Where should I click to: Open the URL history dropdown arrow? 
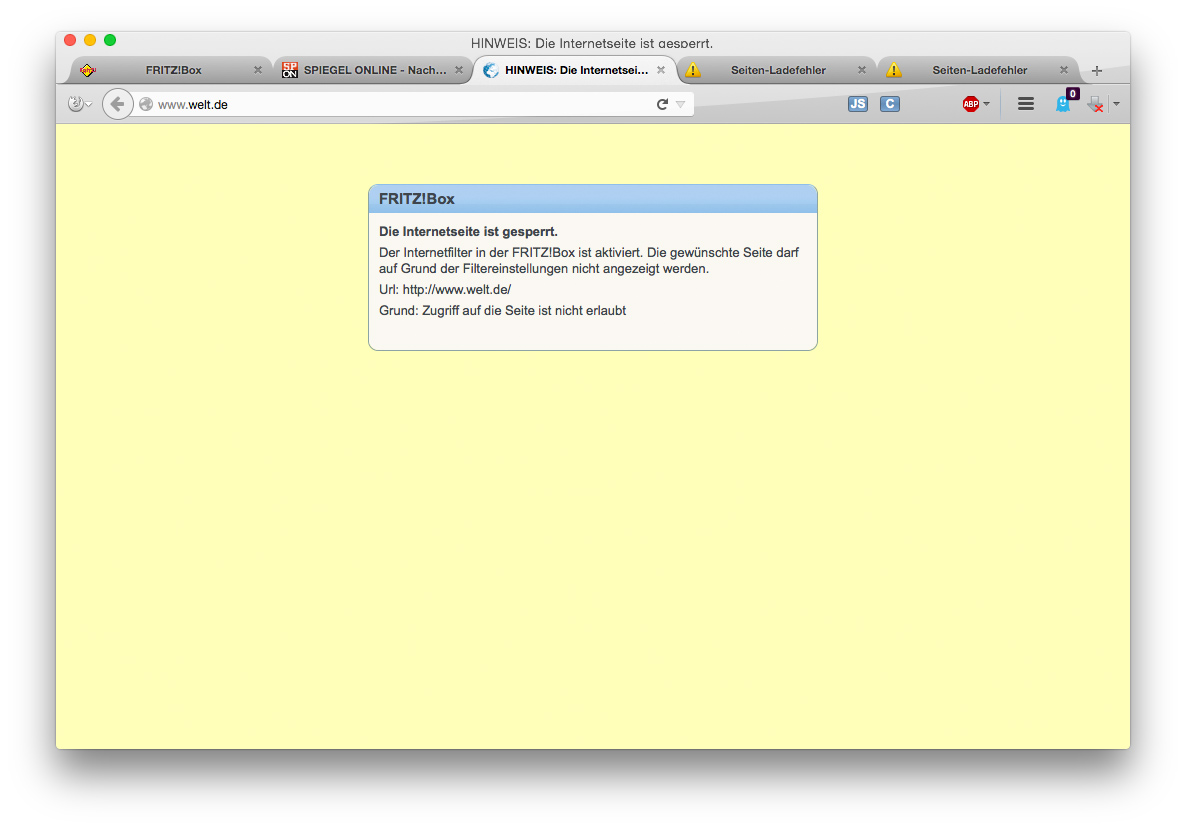[681, 104]
